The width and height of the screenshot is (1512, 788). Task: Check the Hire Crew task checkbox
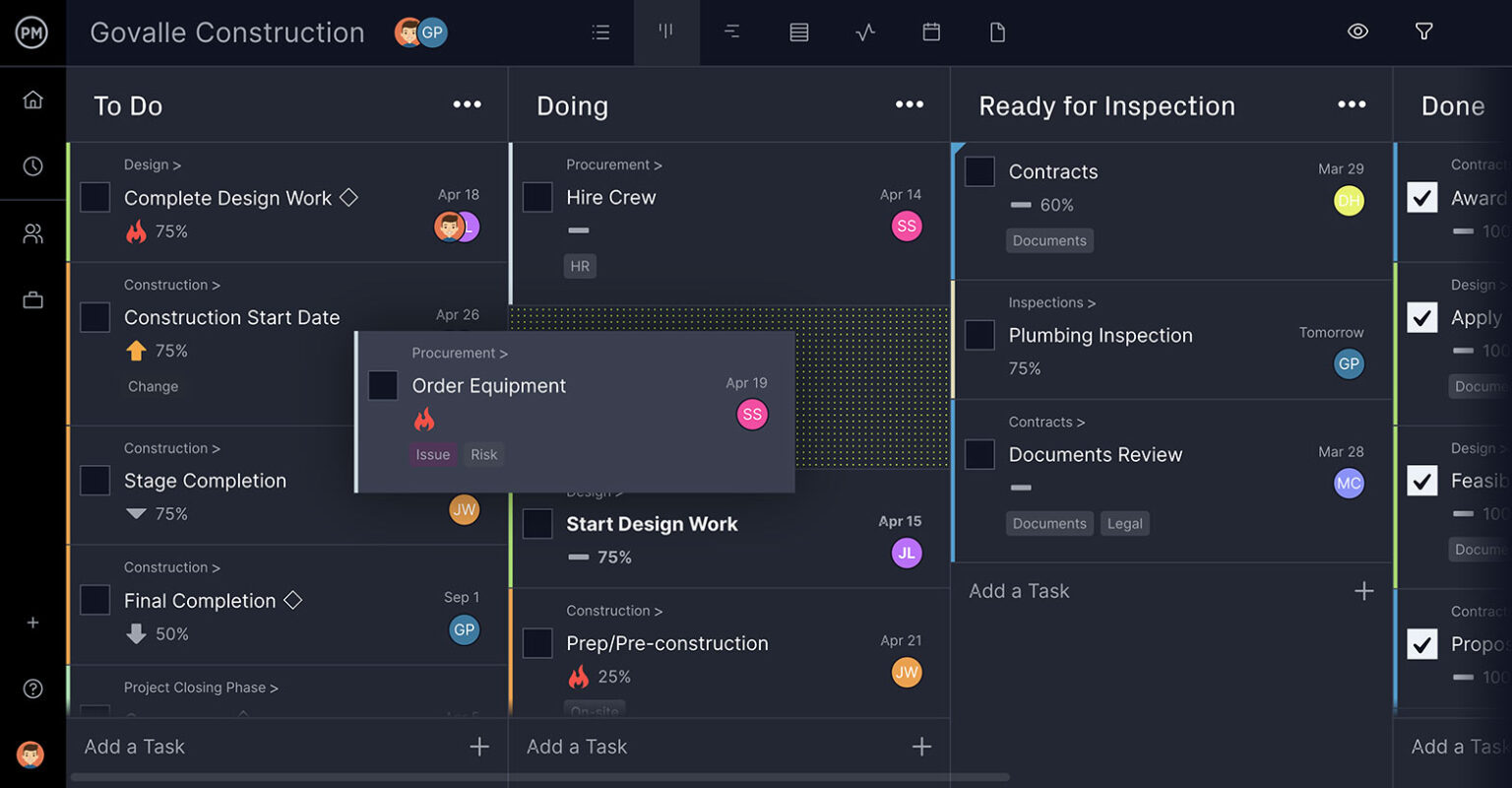click(x=537, y=197)
